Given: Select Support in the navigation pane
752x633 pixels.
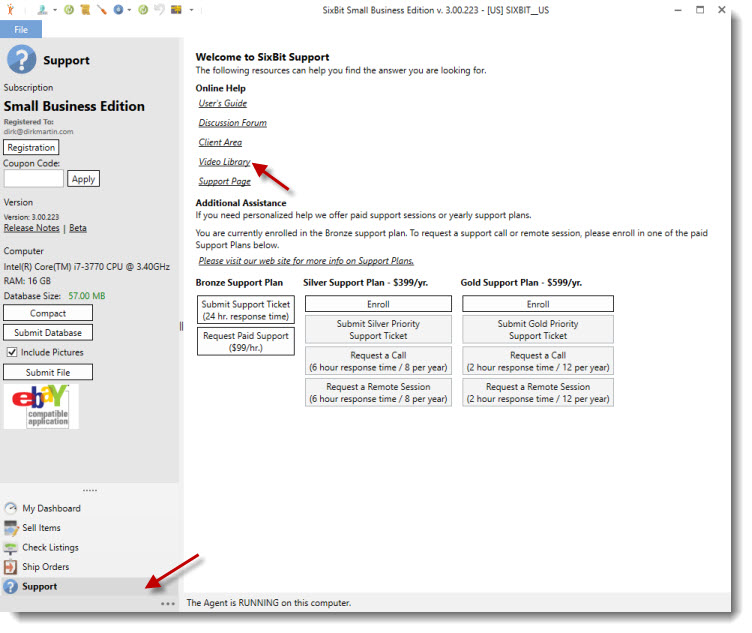Looking at the screenshot, I should click(89, 587).
